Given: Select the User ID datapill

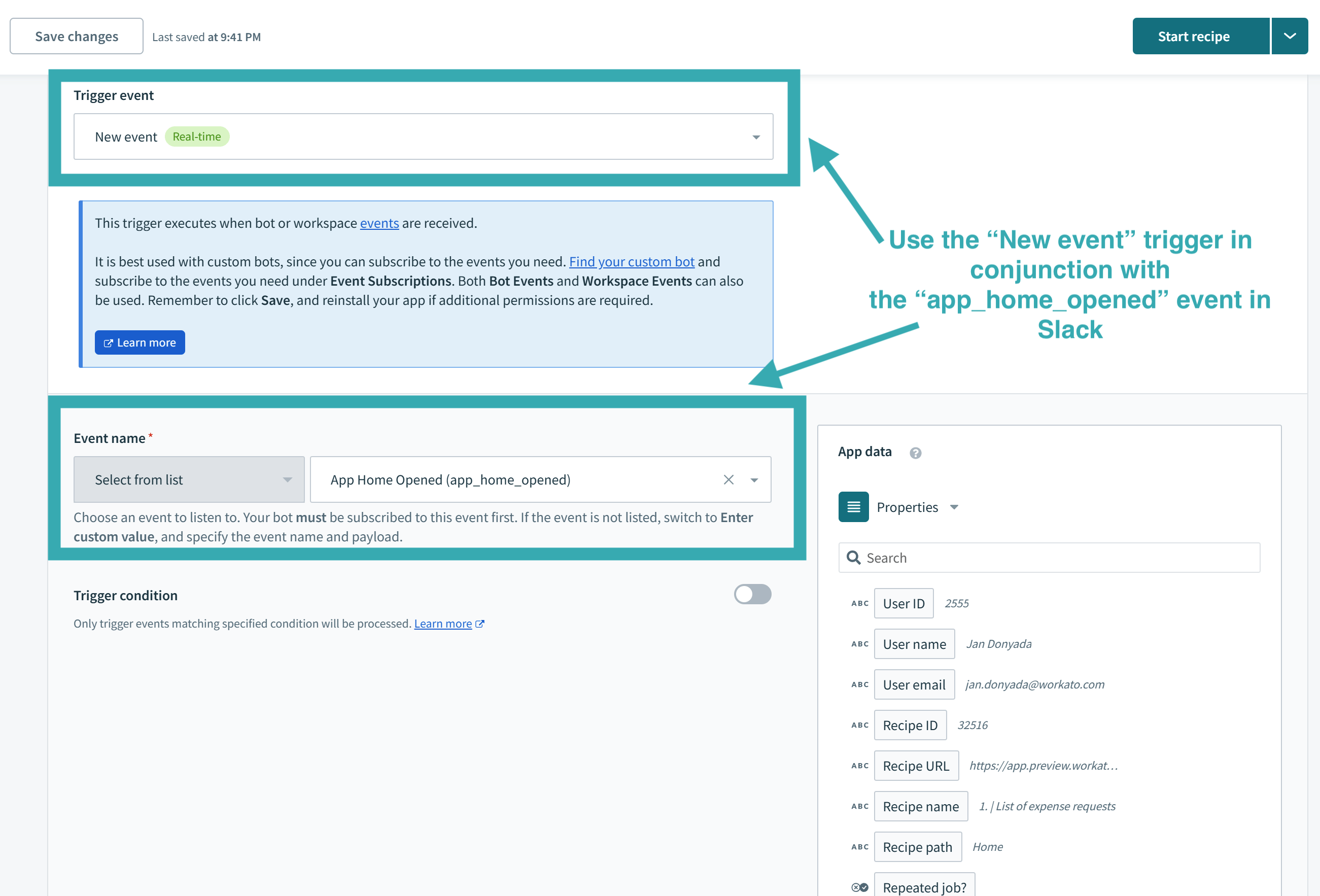Looking at the screenshot, I should [x=904, y=603].
